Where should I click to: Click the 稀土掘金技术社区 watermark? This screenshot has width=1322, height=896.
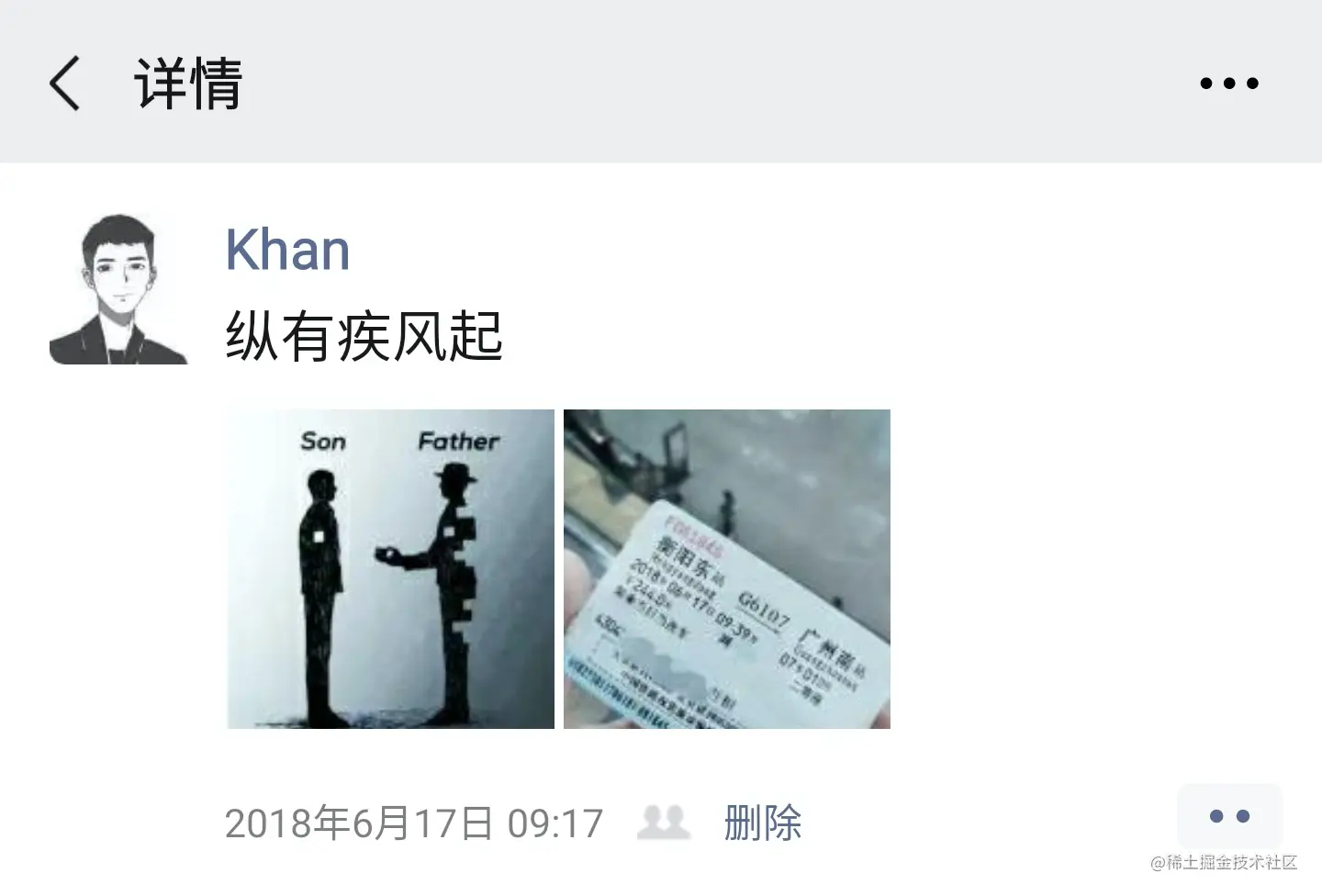point(1225,863)
